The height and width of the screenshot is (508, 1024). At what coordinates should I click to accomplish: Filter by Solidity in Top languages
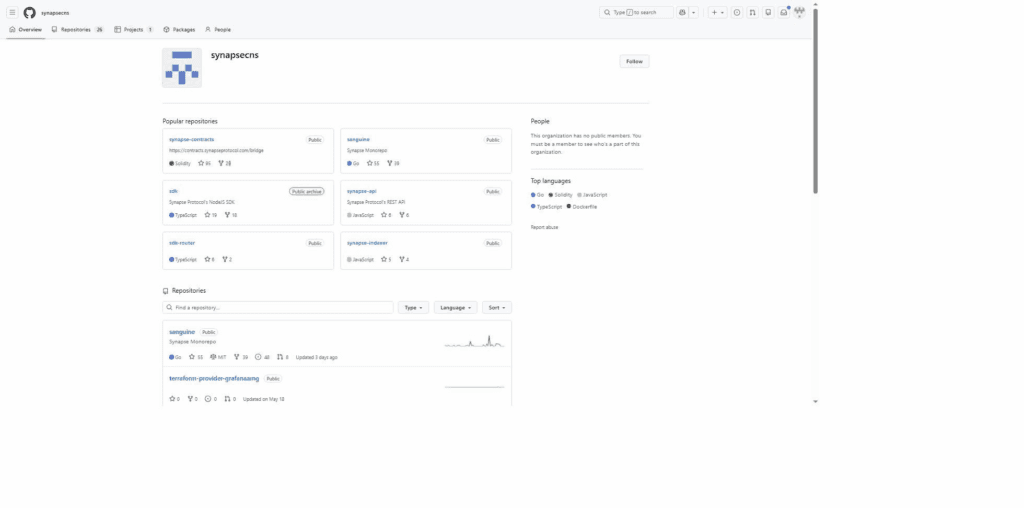point(560,195)
